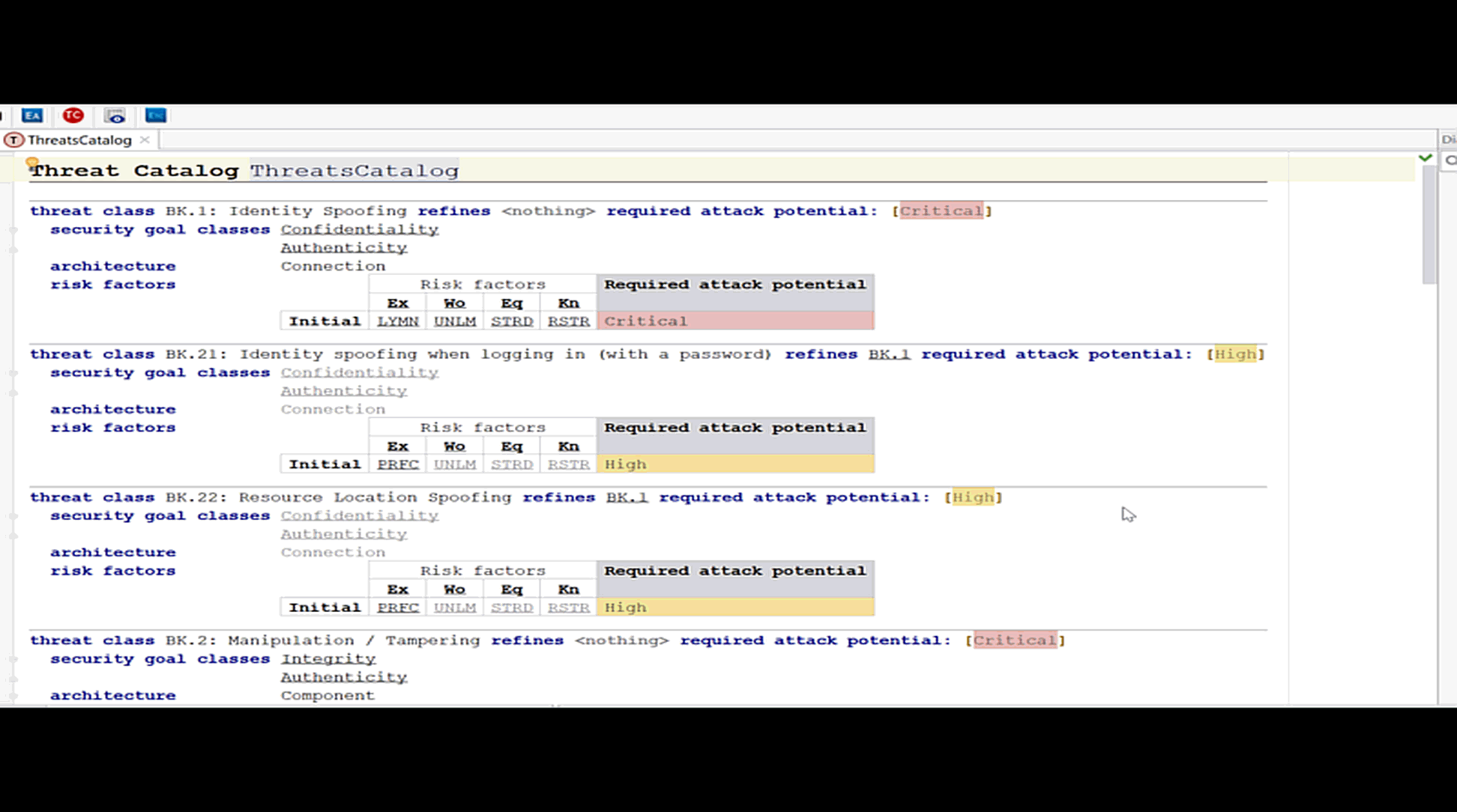Open the Di tab at the right edge
Image resolution: width=1457 pixels, height=812 pixels.
(1448, 140)
